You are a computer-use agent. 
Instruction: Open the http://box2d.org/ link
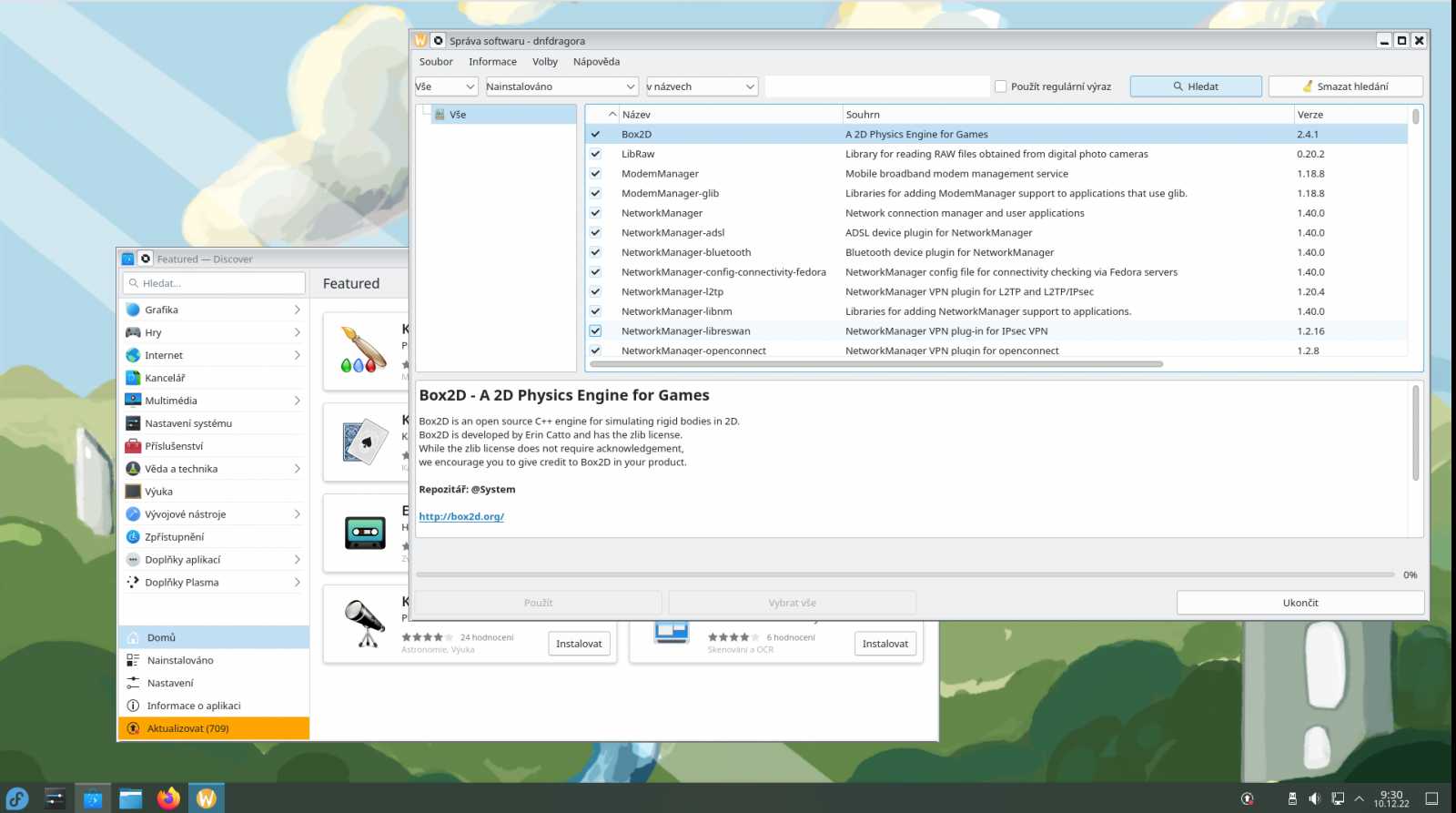point(461,516)
